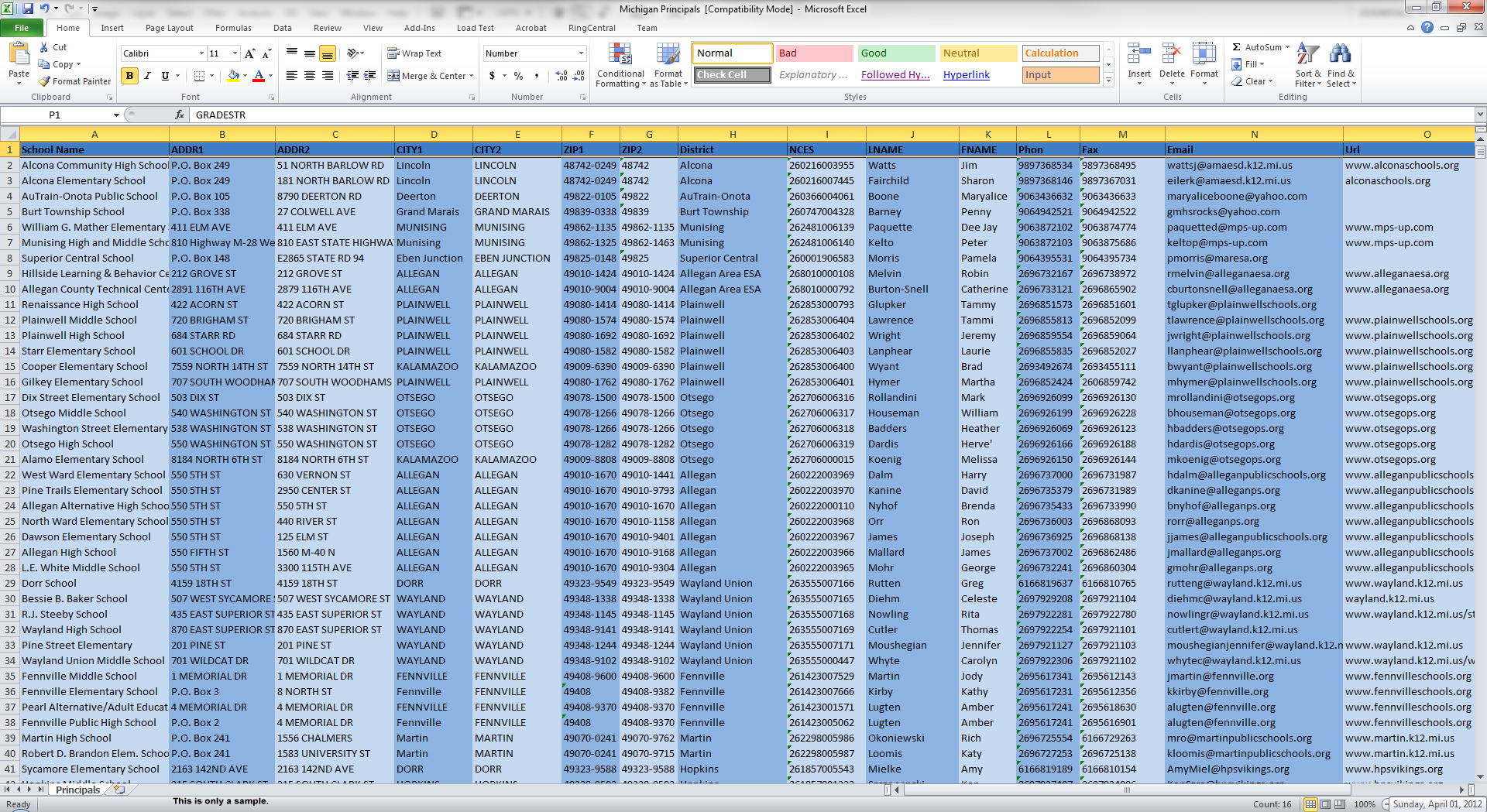Viewport: 1487px width, 812px height.
Task: Switch to the Page Layout ribbon tab
Action: (170, 28)
